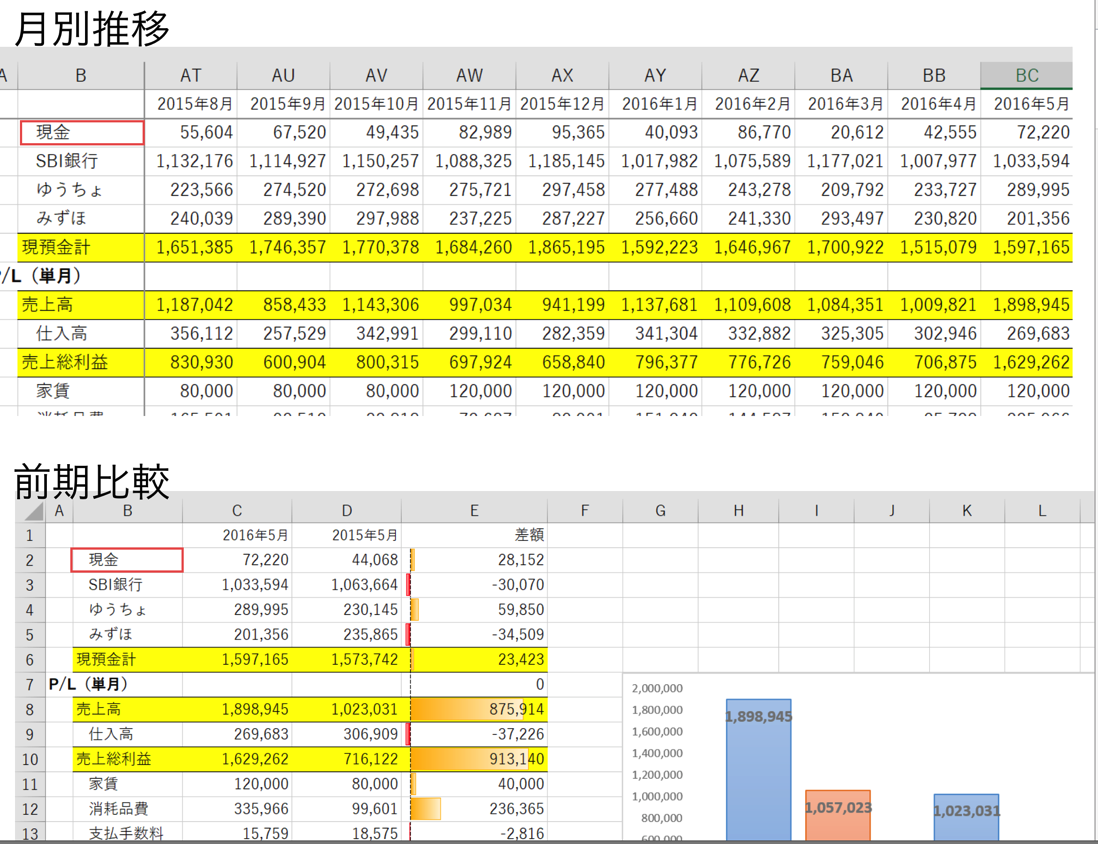
Task: Click cell 1,865,195 in 現預金計 row
Action: (x=562, y=247)
